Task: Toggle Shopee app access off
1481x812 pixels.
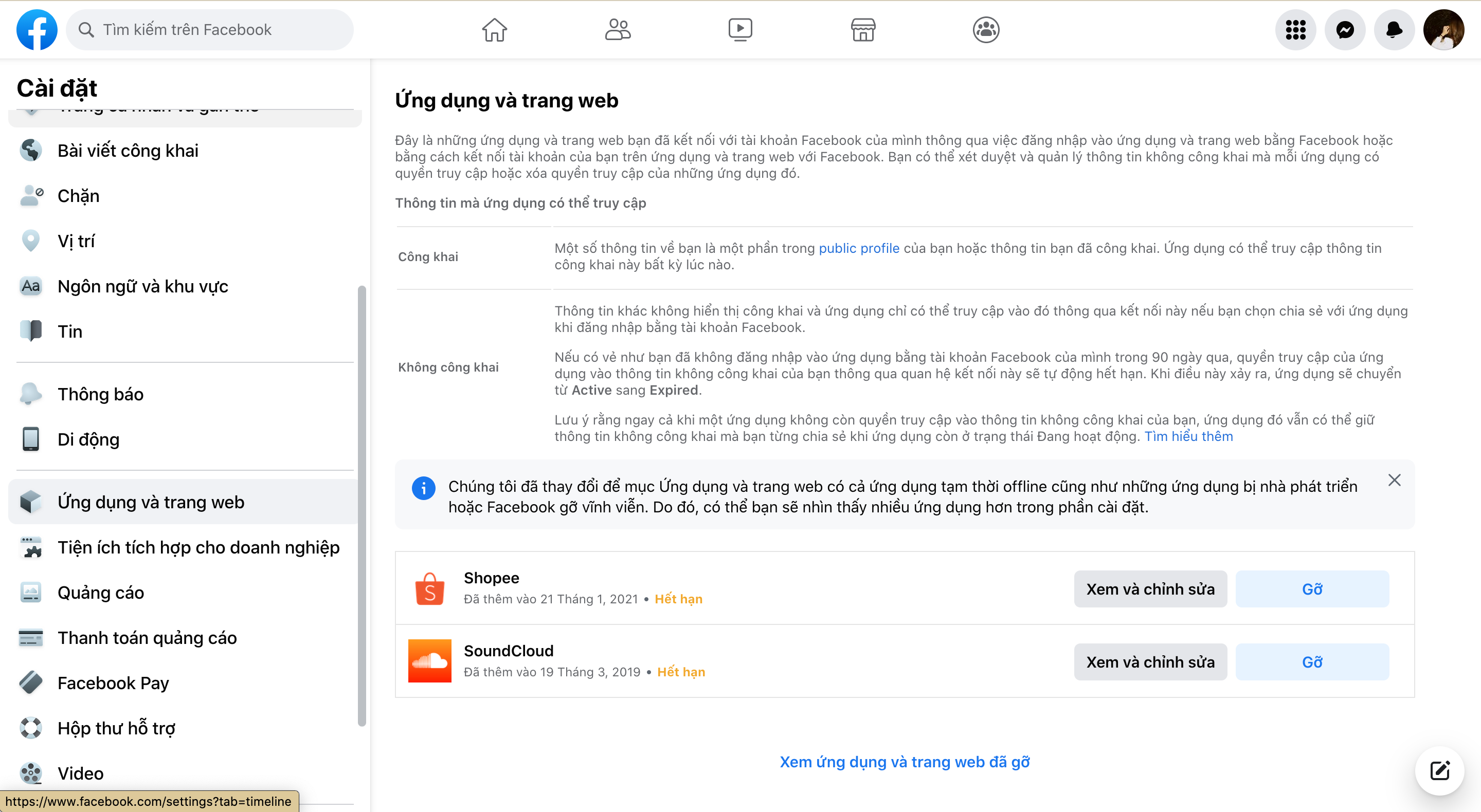Action: (x=1312, y=587)
